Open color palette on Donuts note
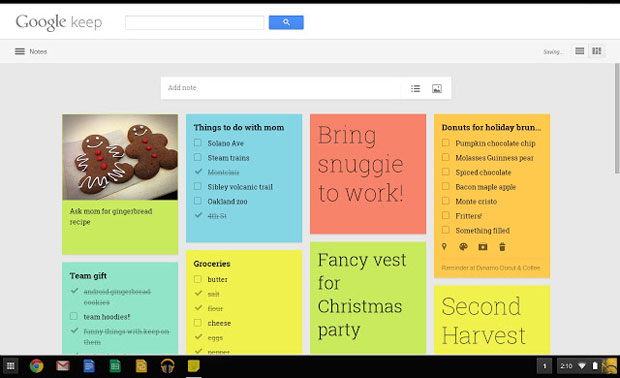The height and width of the screenshot is (378, 620). pos(463,247)
